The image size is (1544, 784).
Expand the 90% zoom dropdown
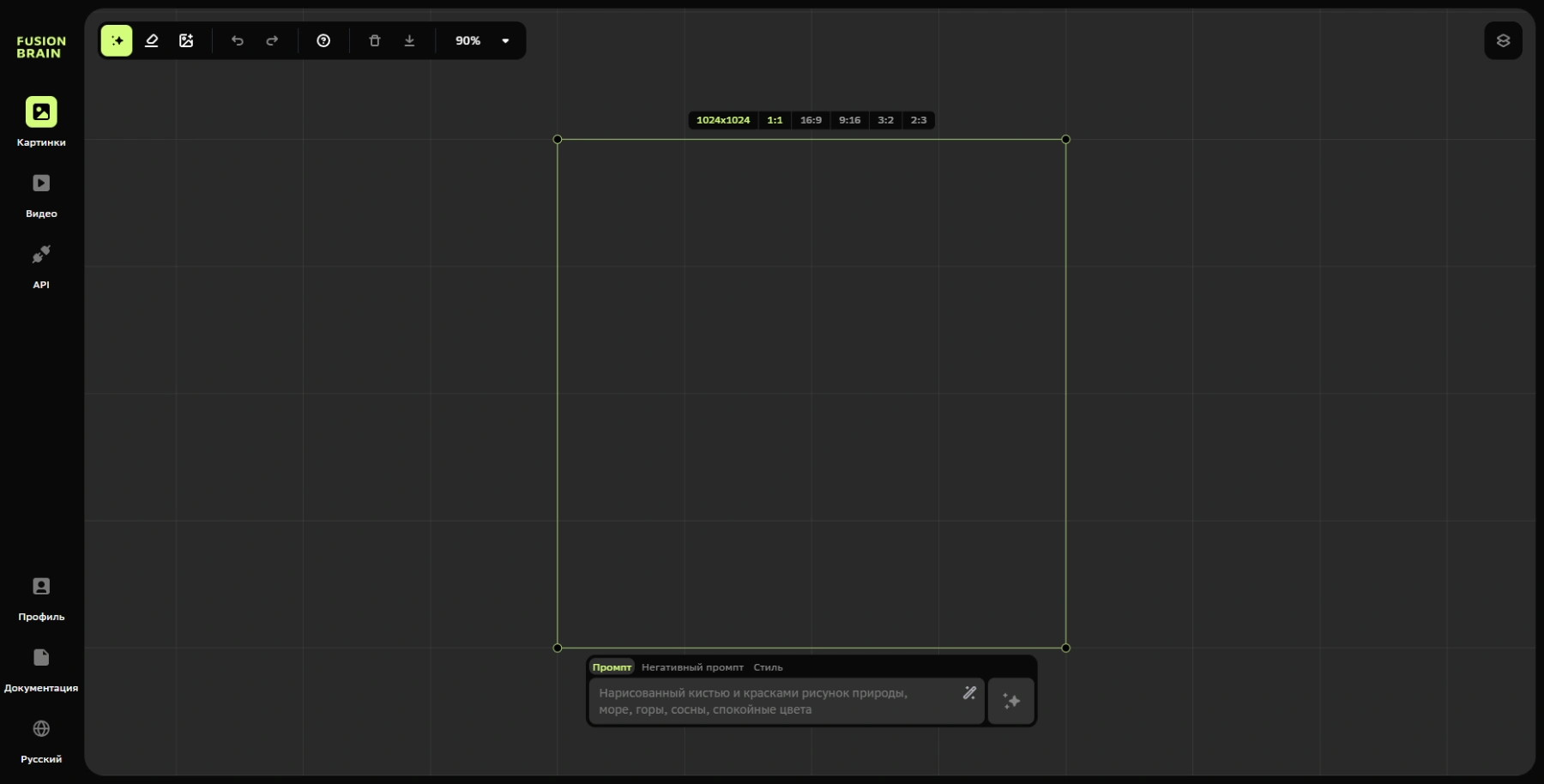(x=505, y=40)
